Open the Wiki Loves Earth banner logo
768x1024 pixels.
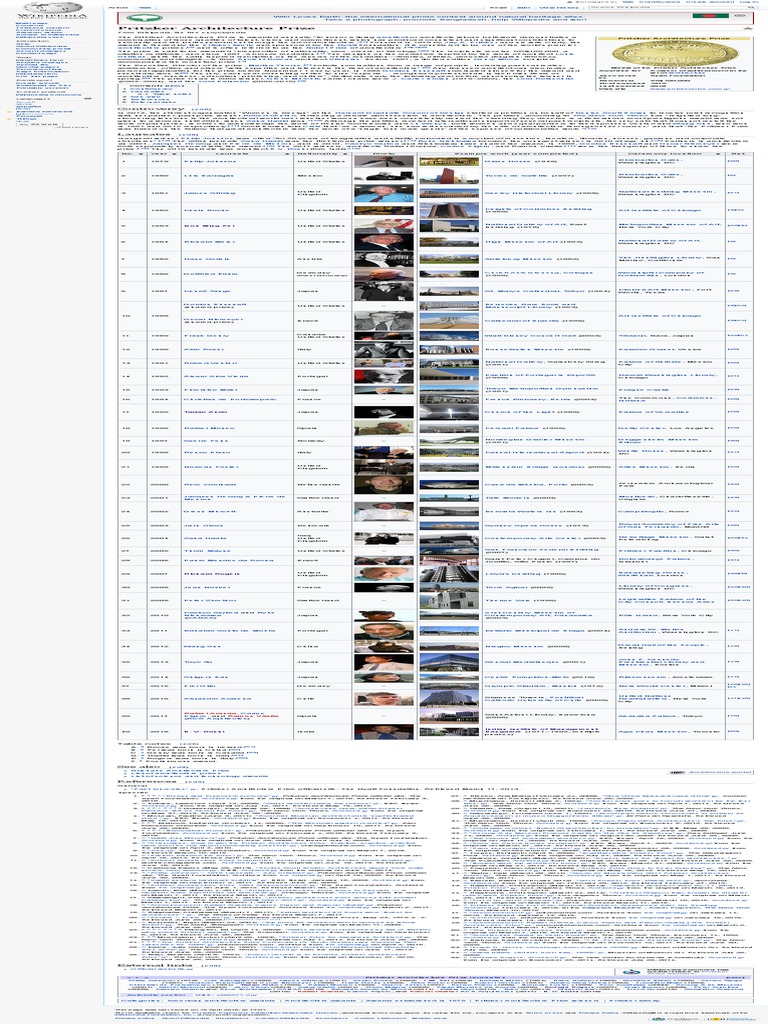pyautogui.click(x=144, y=18)
